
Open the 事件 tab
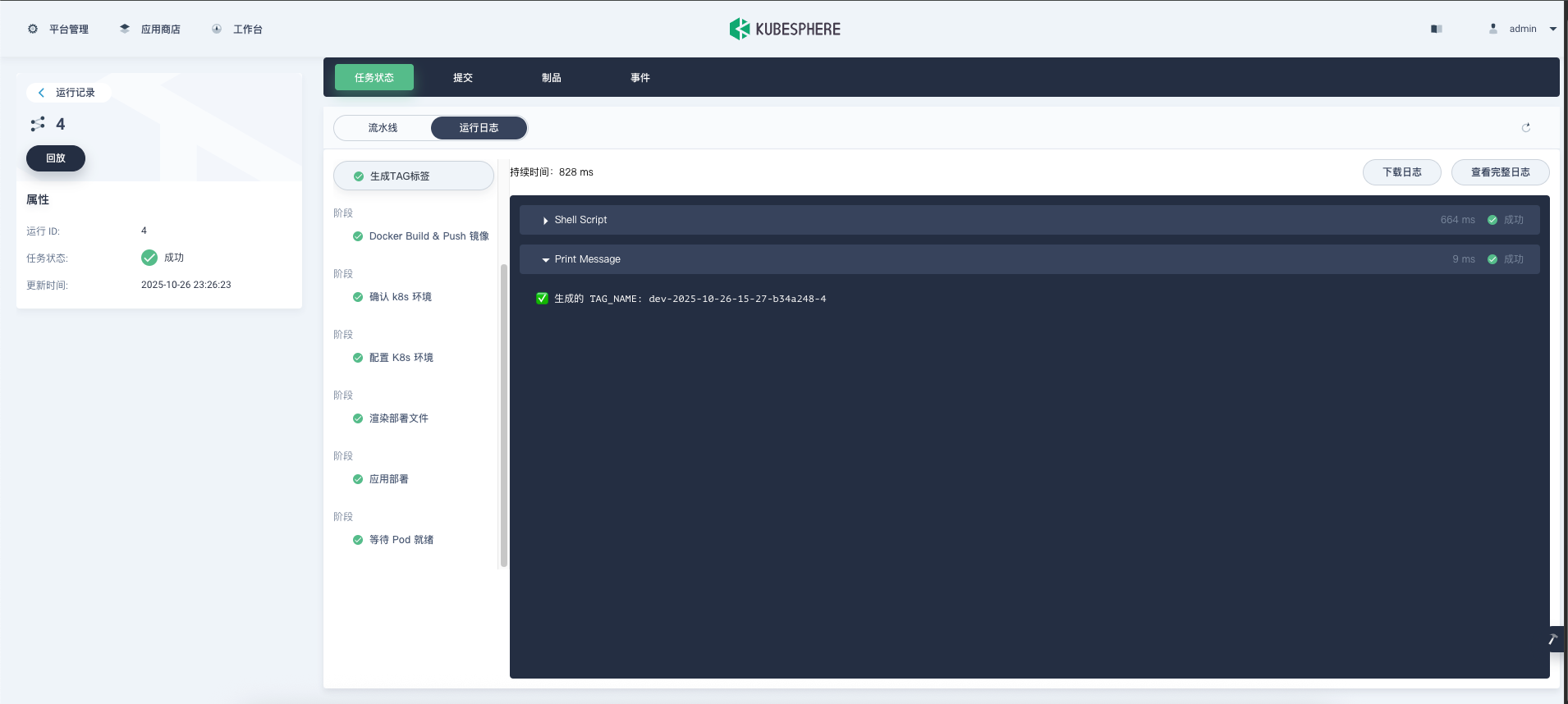coord(640,78)
